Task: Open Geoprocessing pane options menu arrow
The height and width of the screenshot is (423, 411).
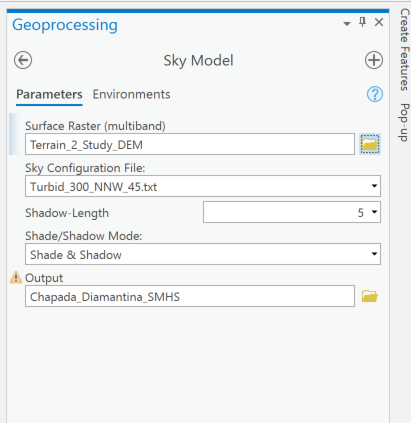Action: [x=347, y=24]
